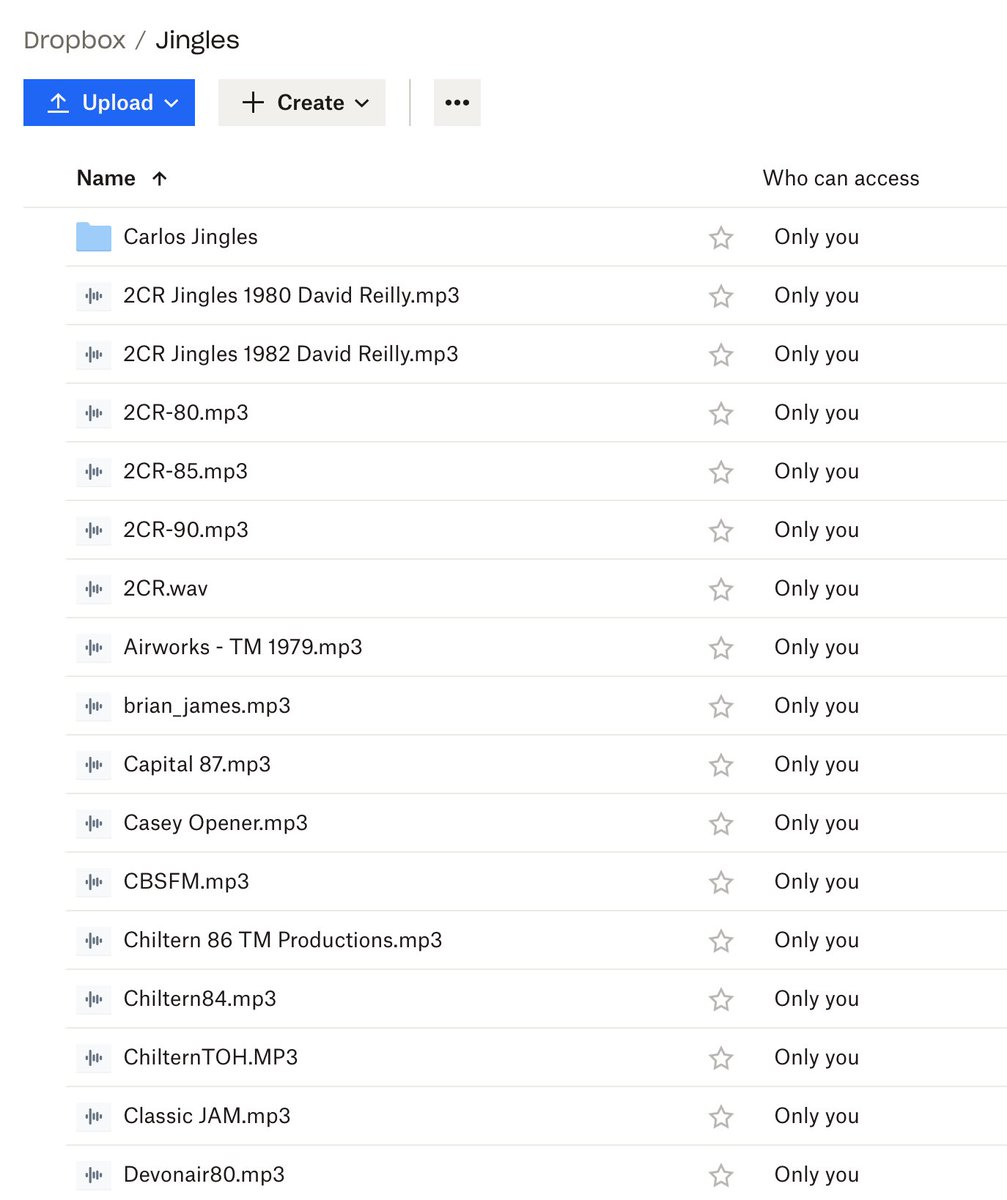Click audio icon for Classic JAM.mp3
Image resolution: width=1007 pixels, height=1200 pixels.
click(x=94, y=1116)
